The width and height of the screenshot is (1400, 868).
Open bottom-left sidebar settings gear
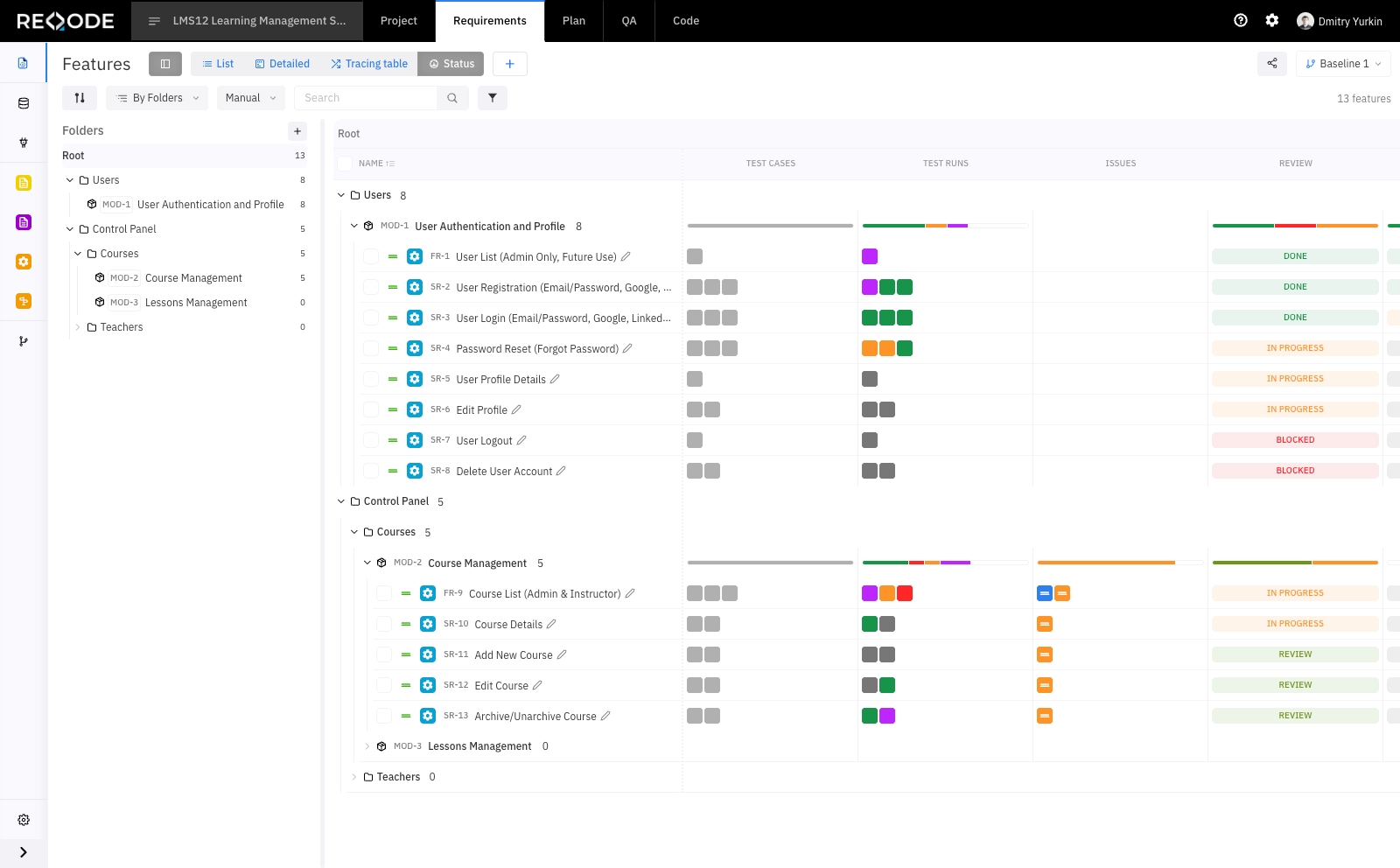coord(24,820)
